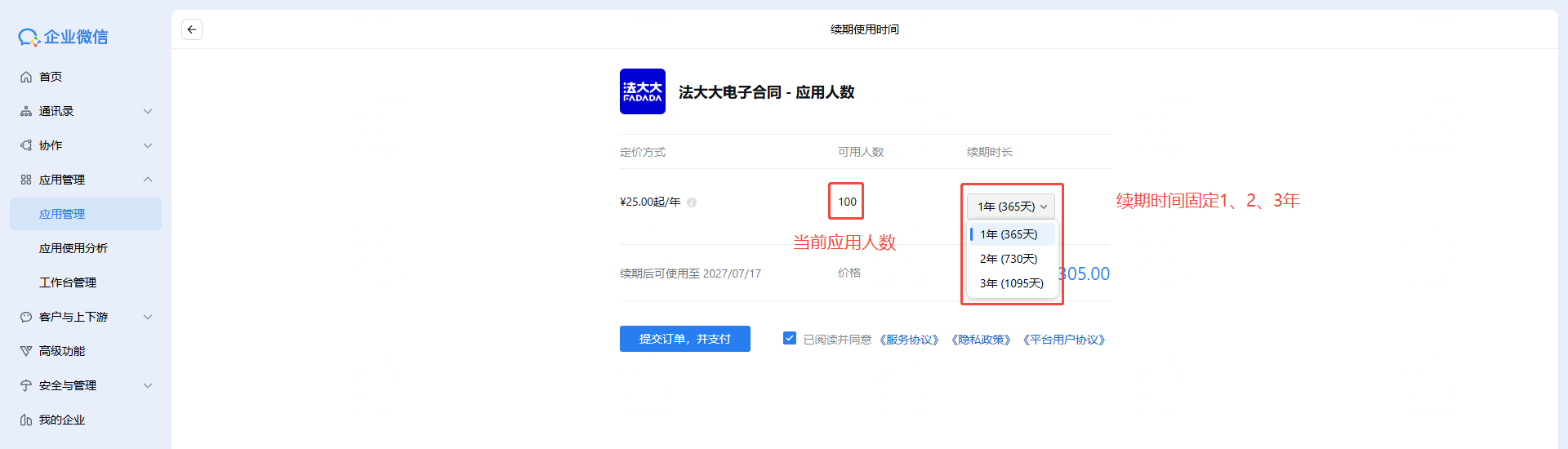The width and height of the screenshot is (1568, 449).
Task: Click the 续期使用时间 page title
Action: (865, 29)
